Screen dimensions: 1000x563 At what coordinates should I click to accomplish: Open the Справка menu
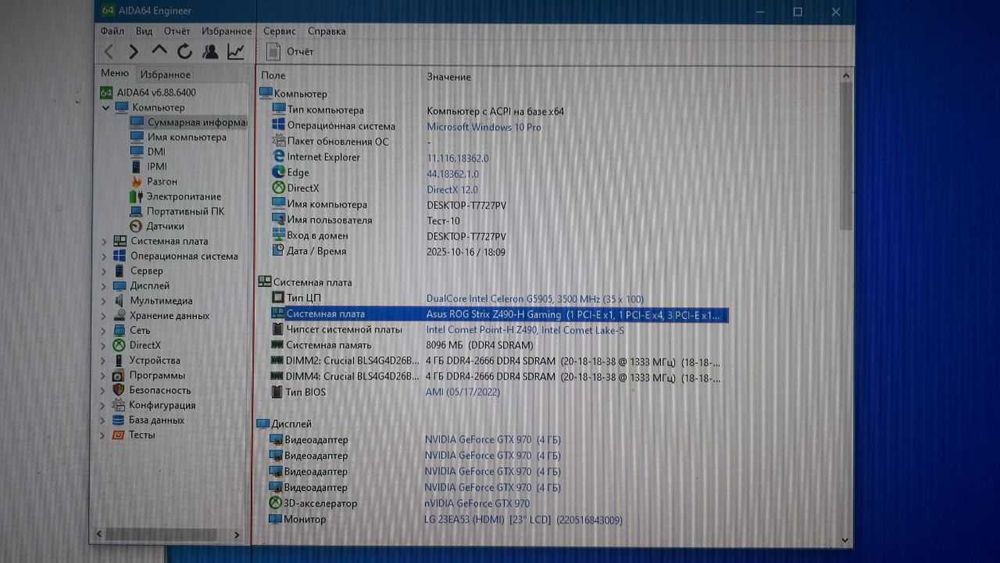(x=327, y=31)
